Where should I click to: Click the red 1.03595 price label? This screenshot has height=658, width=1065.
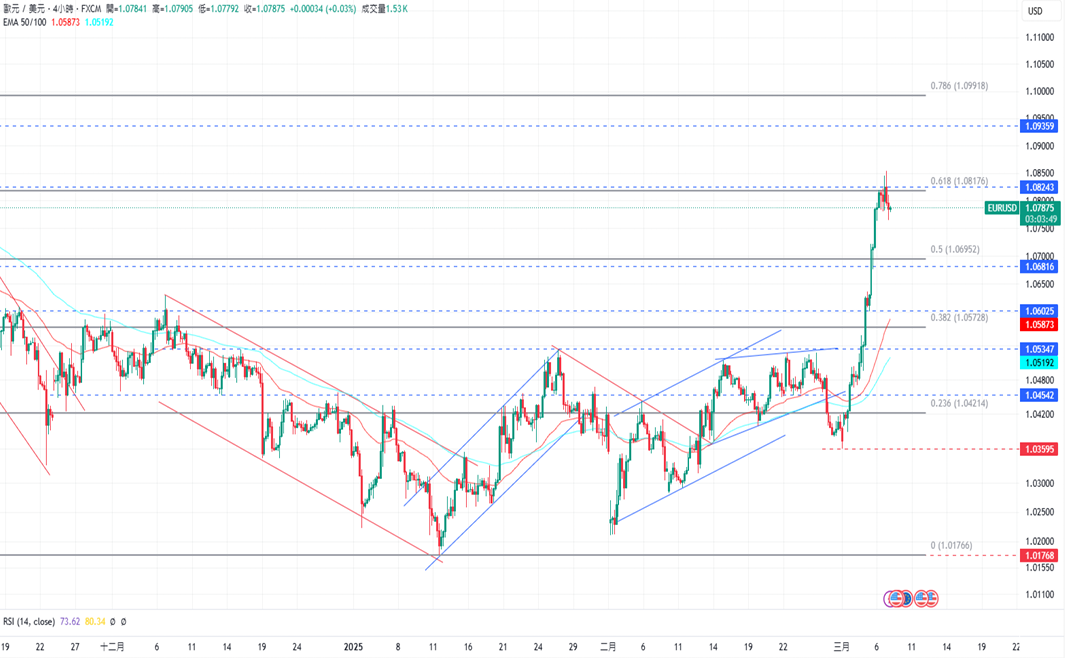(x=1039, y=450)
